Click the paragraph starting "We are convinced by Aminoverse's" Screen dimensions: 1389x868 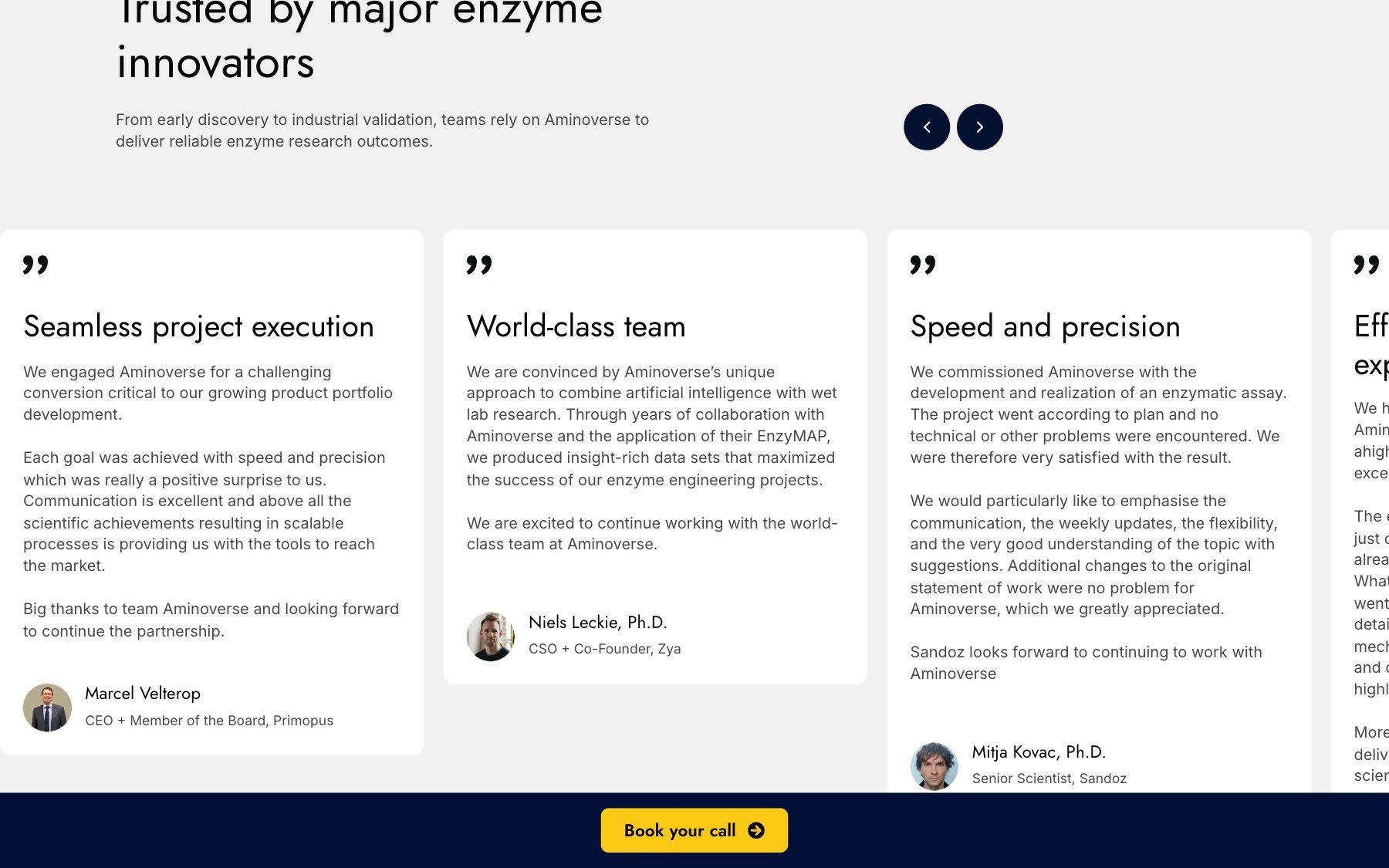pyautogui.click(x=652, y=425)
